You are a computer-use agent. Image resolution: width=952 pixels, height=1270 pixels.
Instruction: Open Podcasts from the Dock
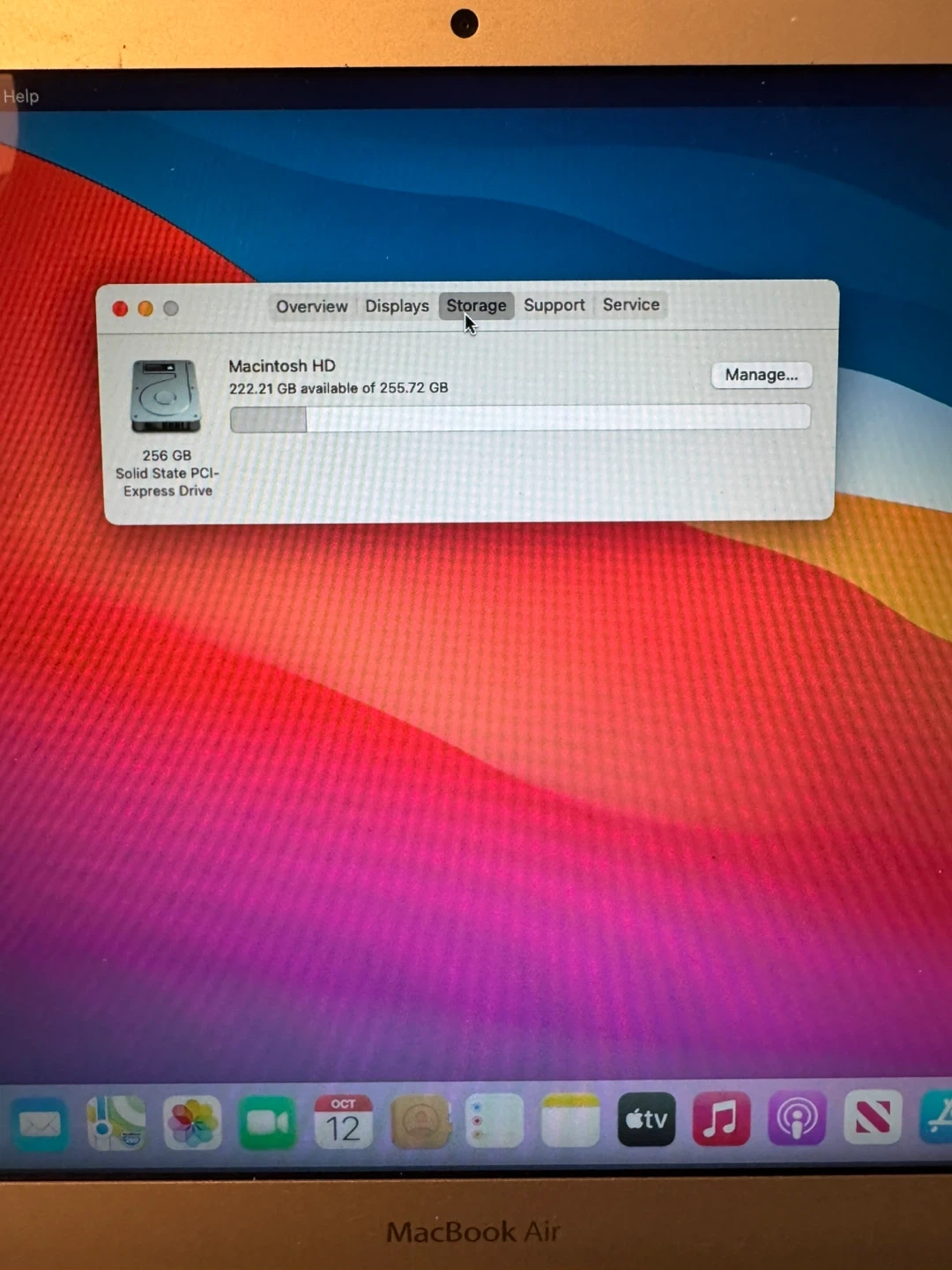[797, 1119]
